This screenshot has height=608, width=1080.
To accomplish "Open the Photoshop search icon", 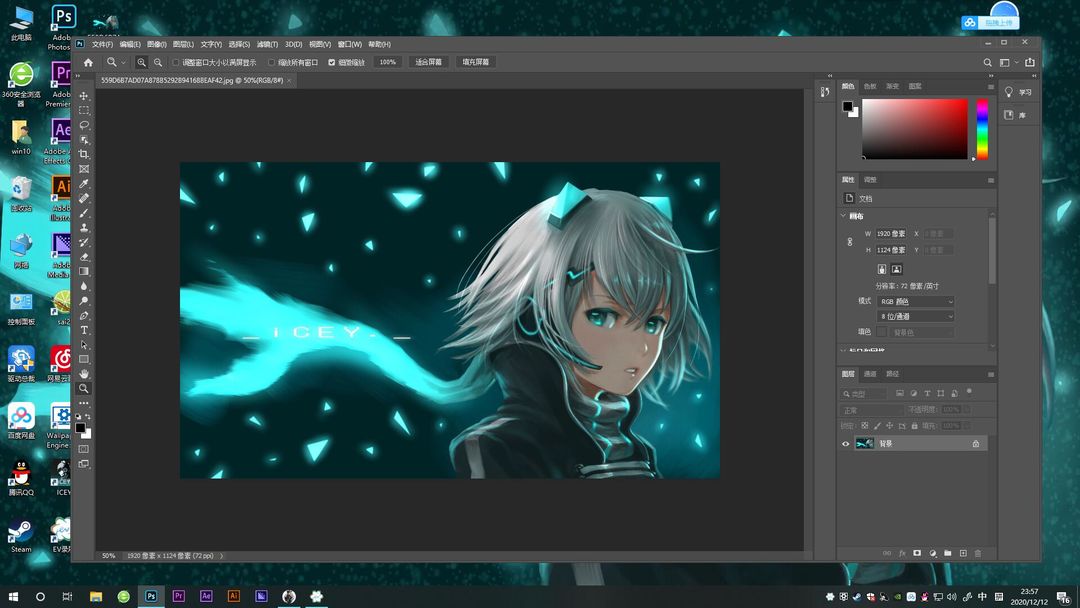I will (988, 62).
